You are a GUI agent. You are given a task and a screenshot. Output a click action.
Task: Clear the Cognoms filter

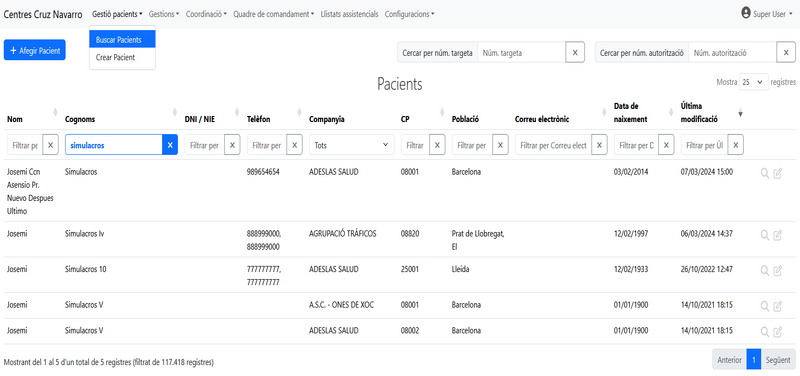coord(170,145)
